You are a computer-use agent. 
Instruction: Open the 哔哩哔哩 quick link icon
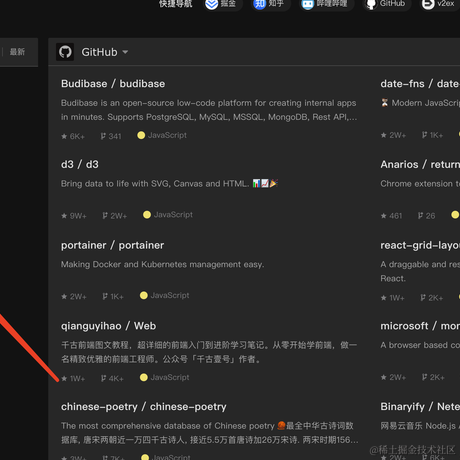307,4
